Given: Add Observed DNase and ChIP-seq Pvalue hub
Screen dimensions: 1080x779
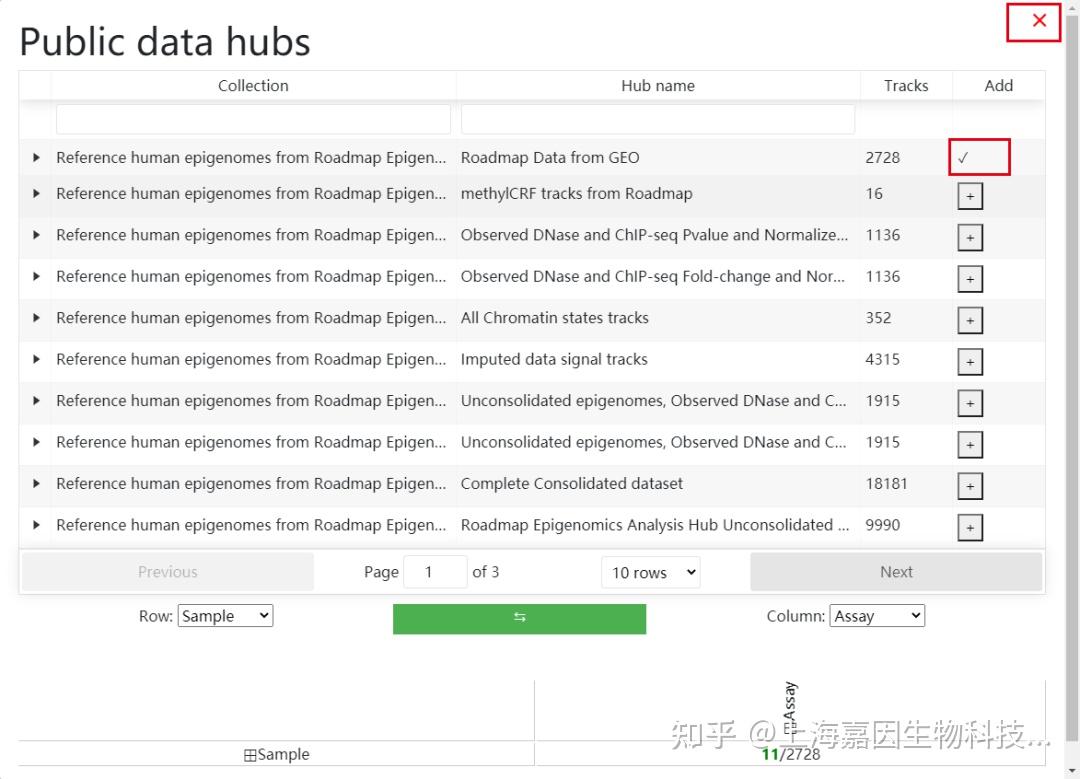Looking at the screenshot, I should coord(969,237).
